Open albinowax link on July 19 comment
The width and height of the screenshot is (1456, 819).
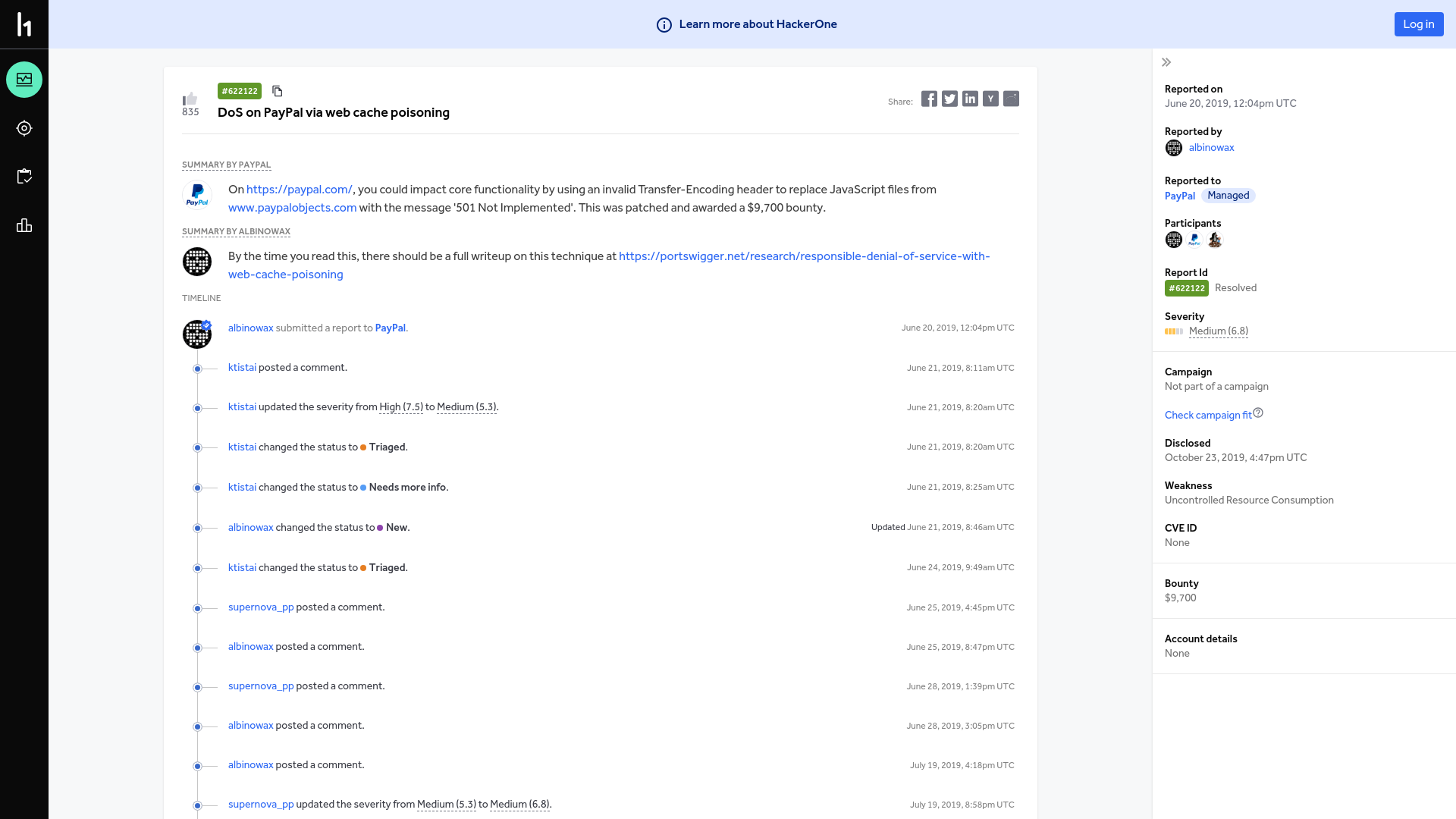(250, 765)
